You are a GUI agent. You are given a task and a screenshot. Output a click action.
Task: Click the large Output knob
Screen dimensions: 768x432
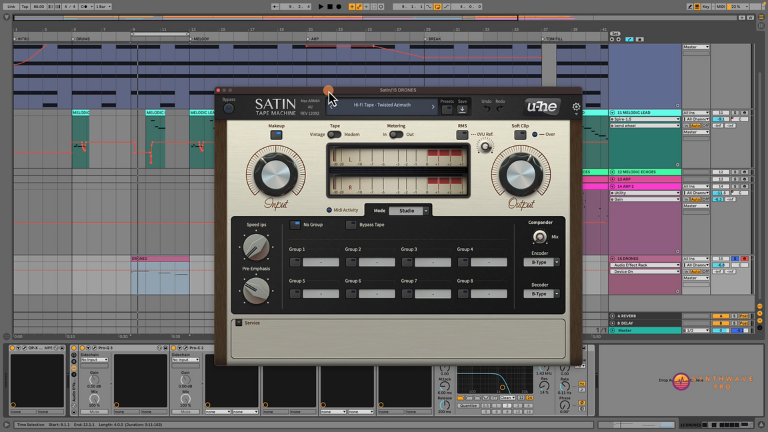pos(521,174)
